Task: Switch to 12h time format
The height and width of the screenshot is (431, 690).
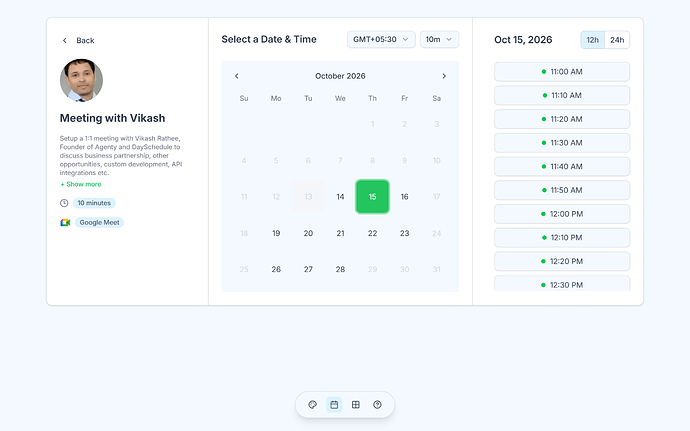Action: pyautogui.click(x=593, y=40)
